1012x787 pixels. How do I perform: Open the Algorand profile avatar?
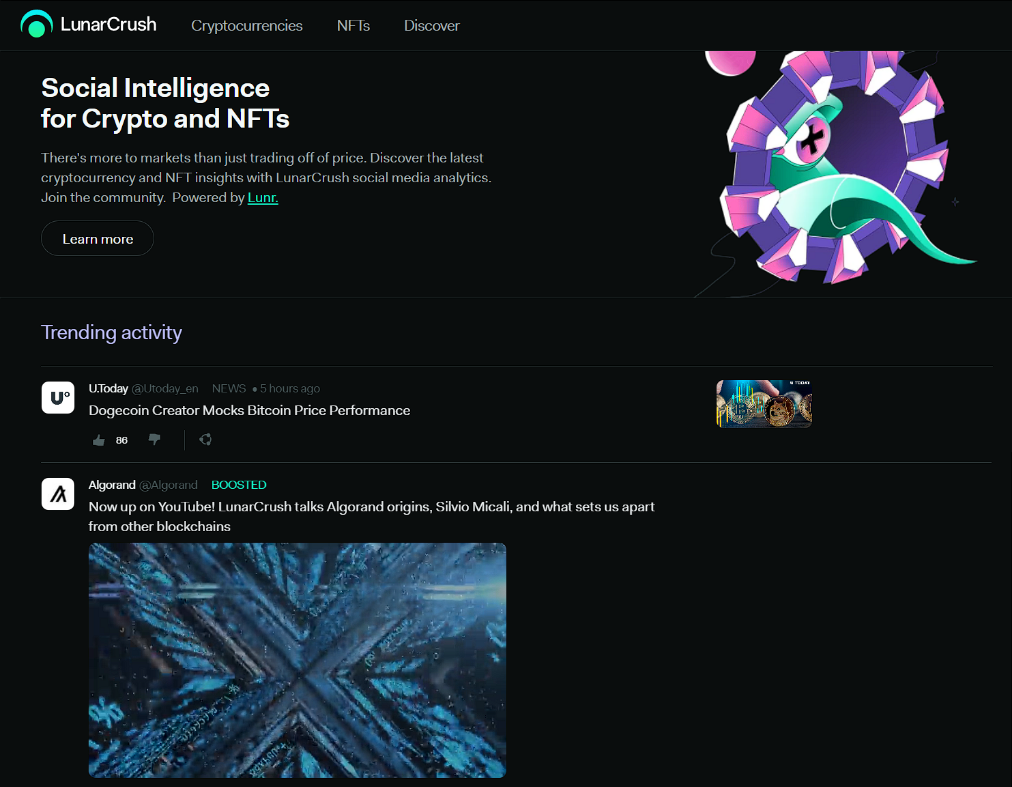(58, 494)
